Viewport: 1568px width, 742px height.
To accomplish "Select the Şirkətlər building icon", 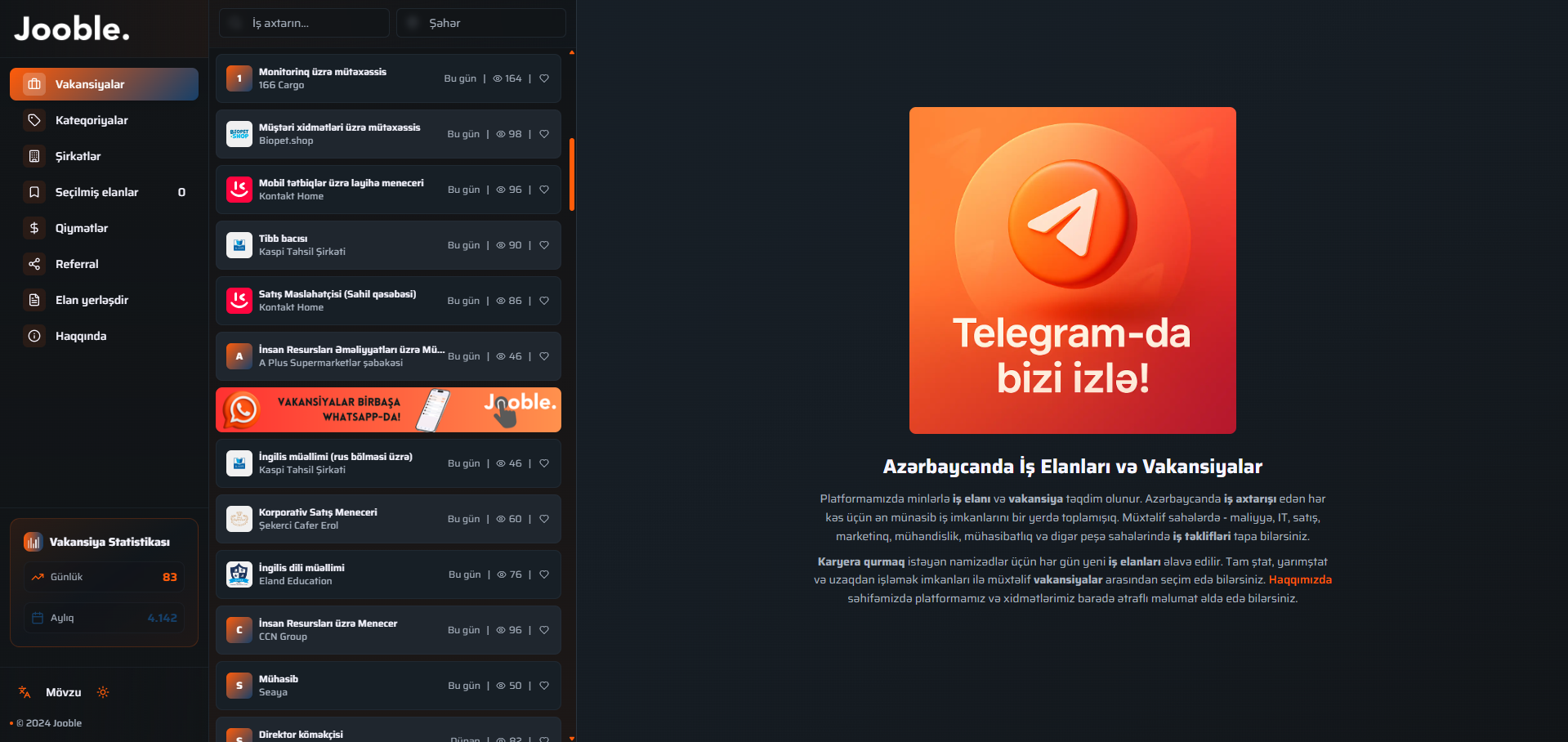I will [34, 156].
